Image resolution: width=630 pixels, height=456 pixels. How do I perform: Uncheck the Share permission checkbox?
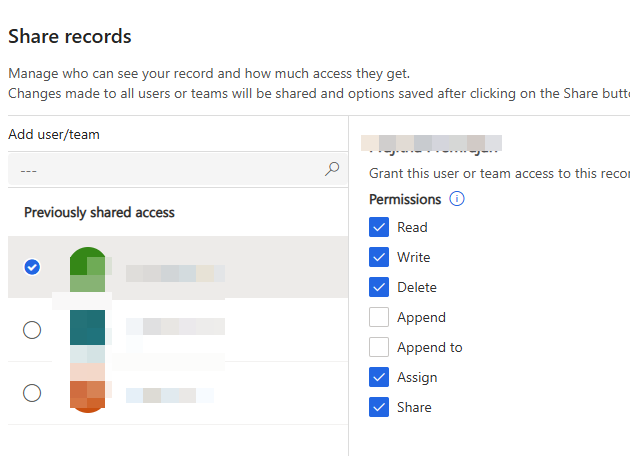coord(379,407)
